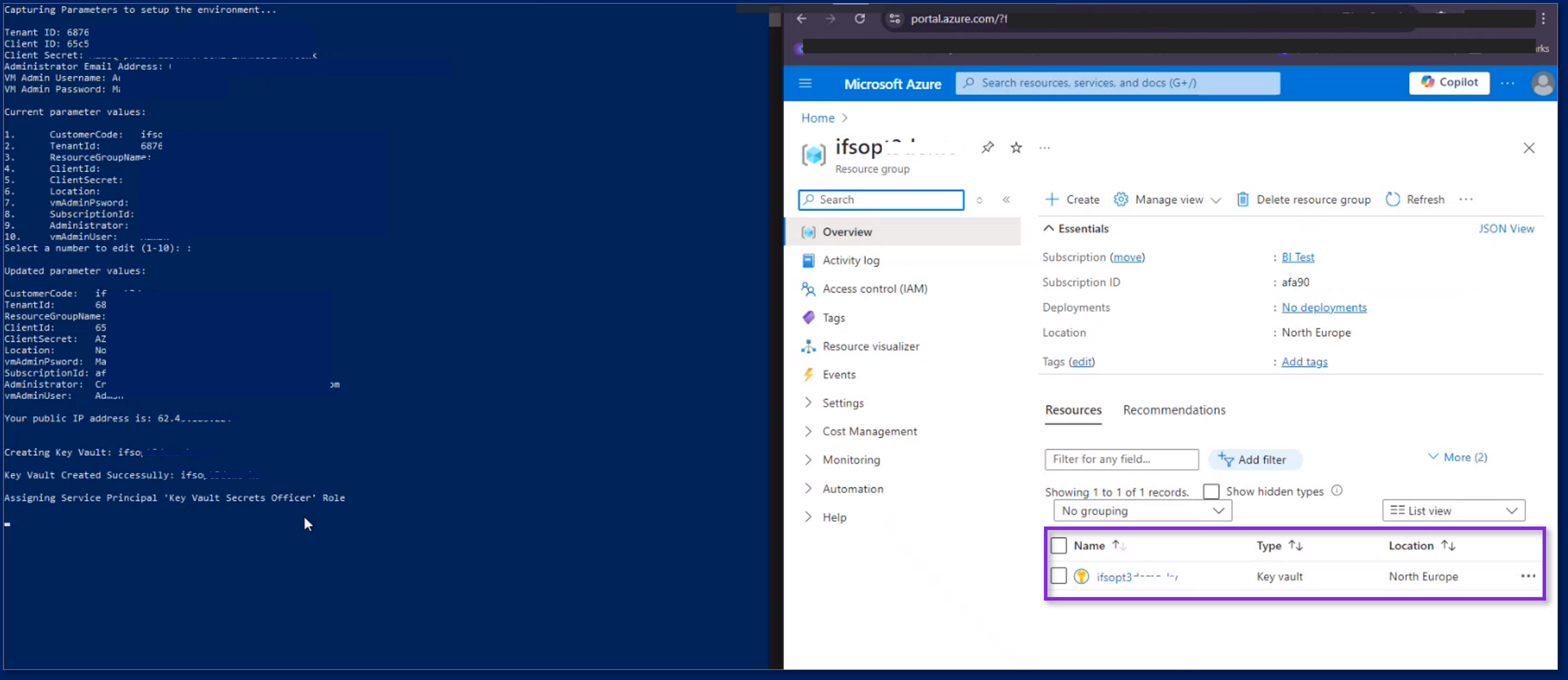This screenshot has height=680, width=1568.
Task: Open JSON View
Action: point(1506,229)
